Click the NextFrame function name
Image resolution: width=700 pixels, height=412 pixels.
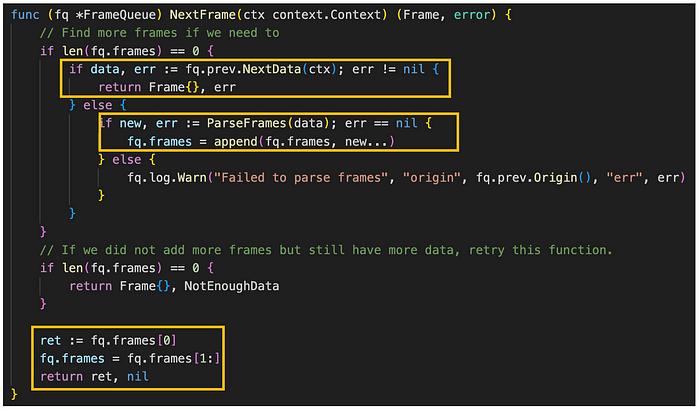pyautogui.click(x=203, y=15)
